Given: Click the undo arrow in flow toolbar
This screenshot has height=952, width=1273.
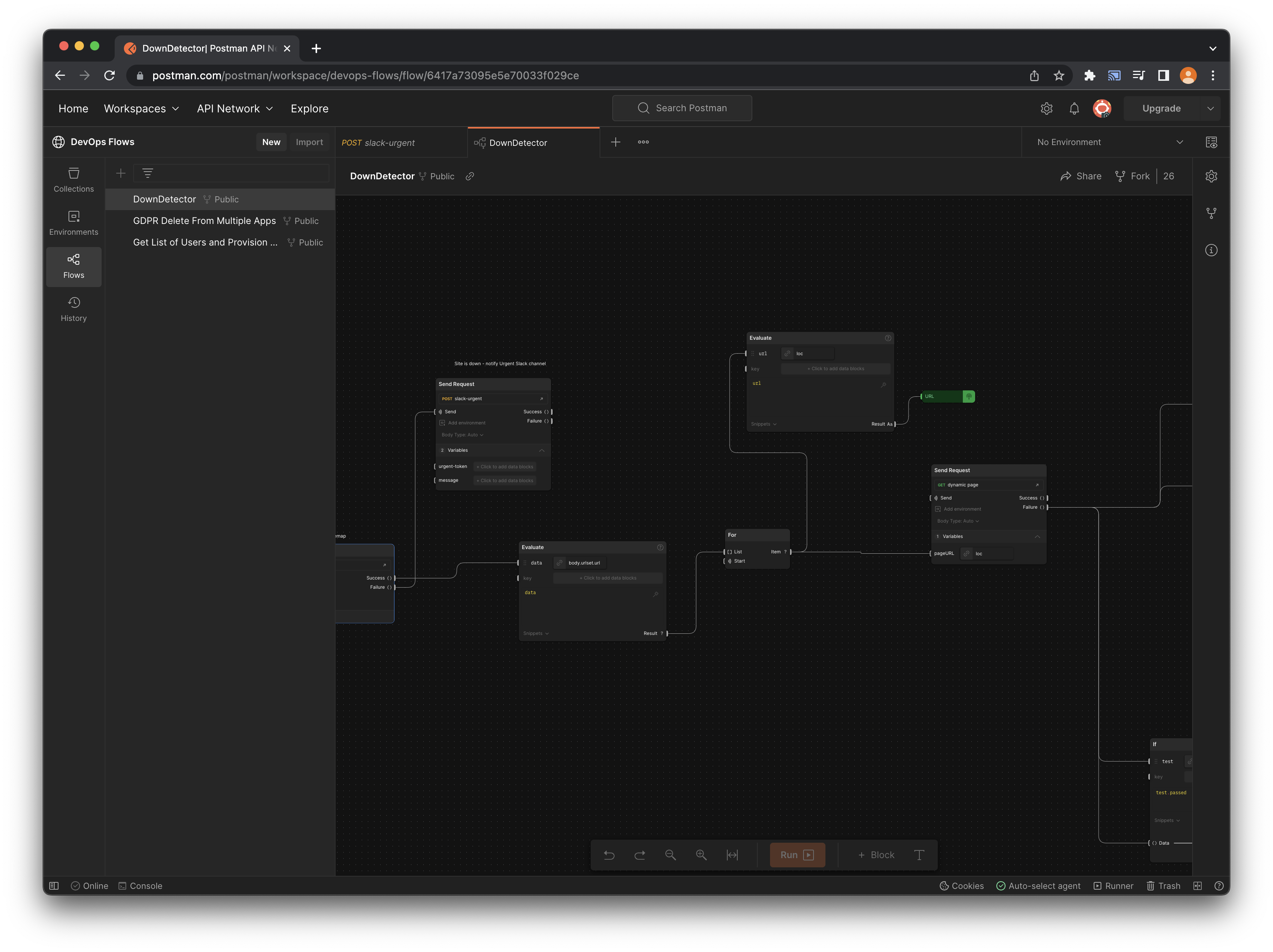Looking at the screenshot, I should coord(609,855).
